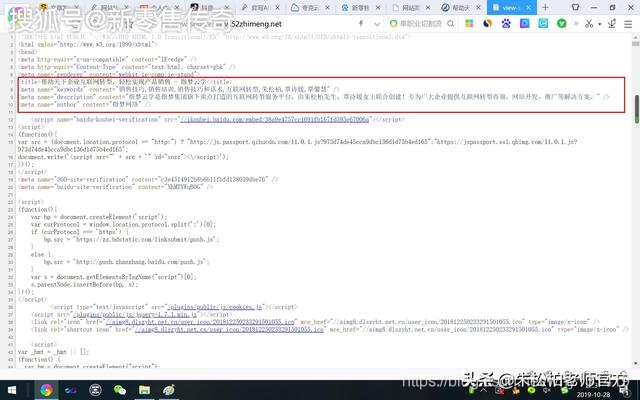The width and height of the screenshot is (640, 400).
Task: Open the browser skin (shirt) icon
Action: 576,7
